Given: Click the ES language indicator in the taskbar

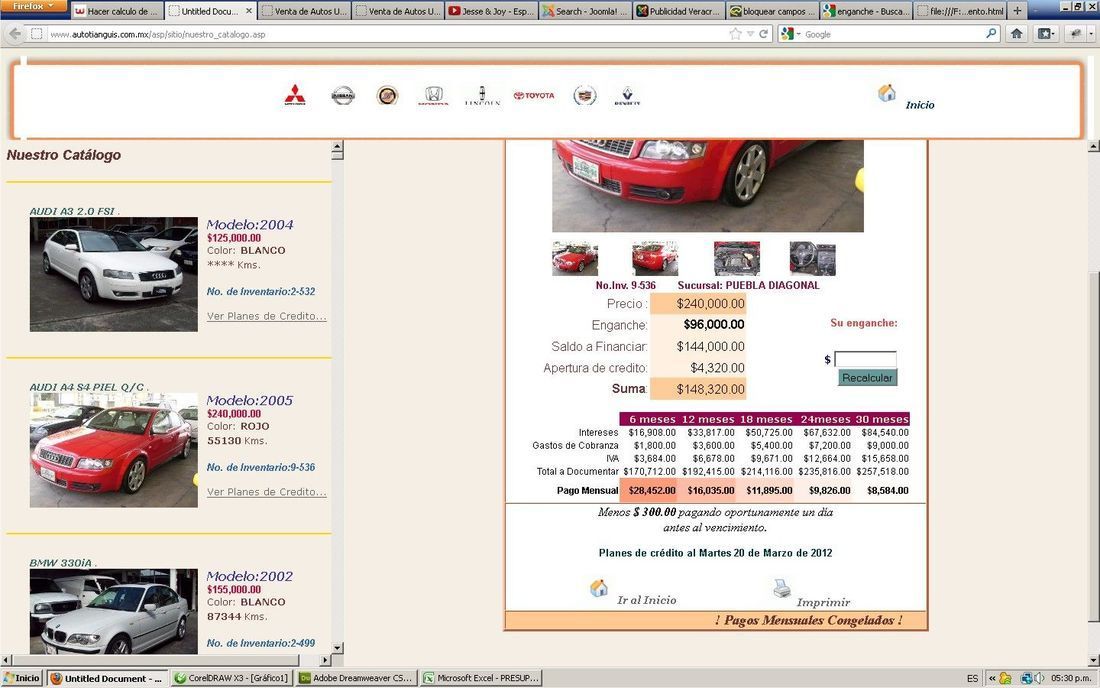Looking at the screenshot, I should coord(972,678).
